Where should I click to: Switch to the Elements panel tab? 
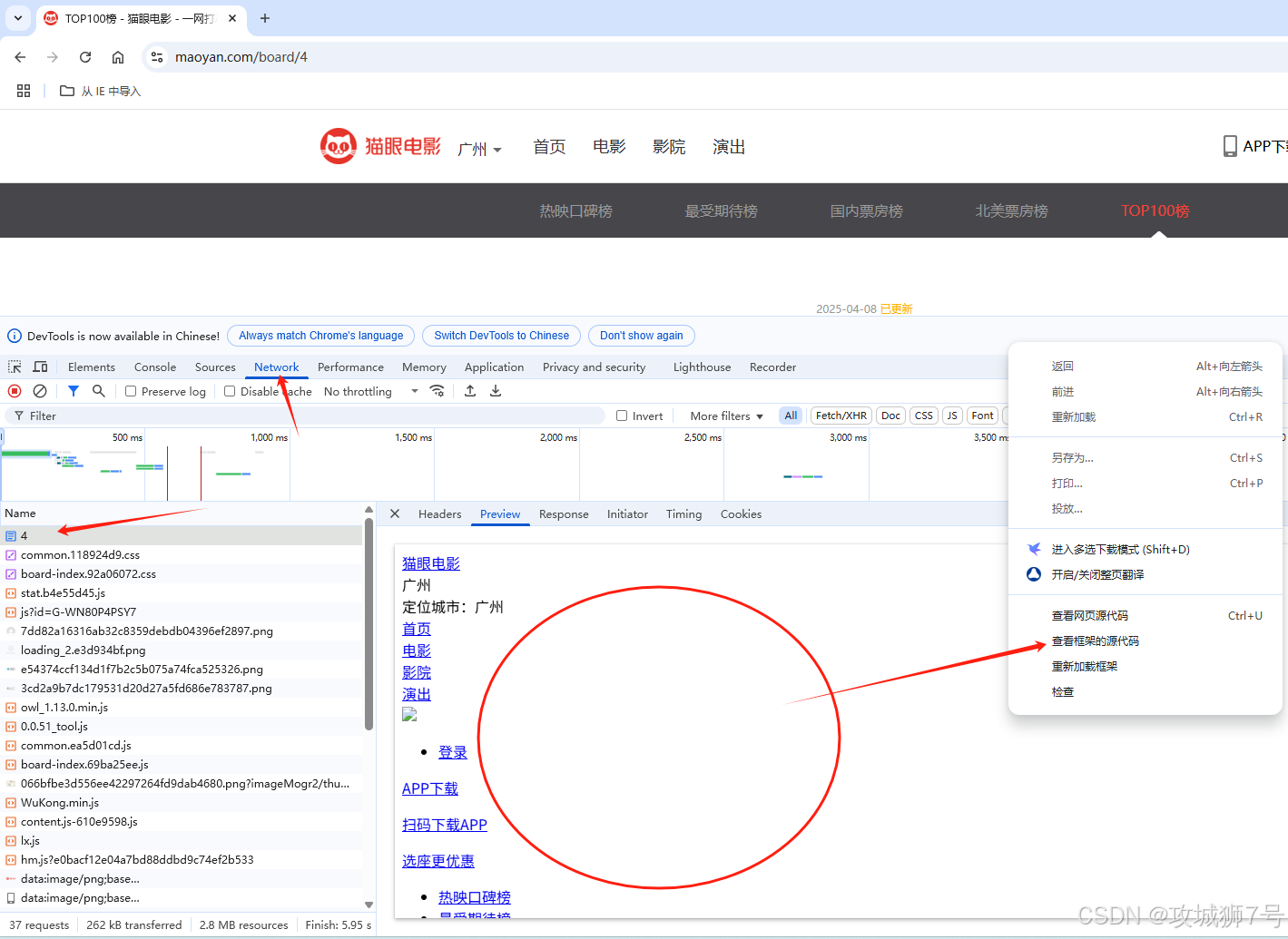coord(92,367)
